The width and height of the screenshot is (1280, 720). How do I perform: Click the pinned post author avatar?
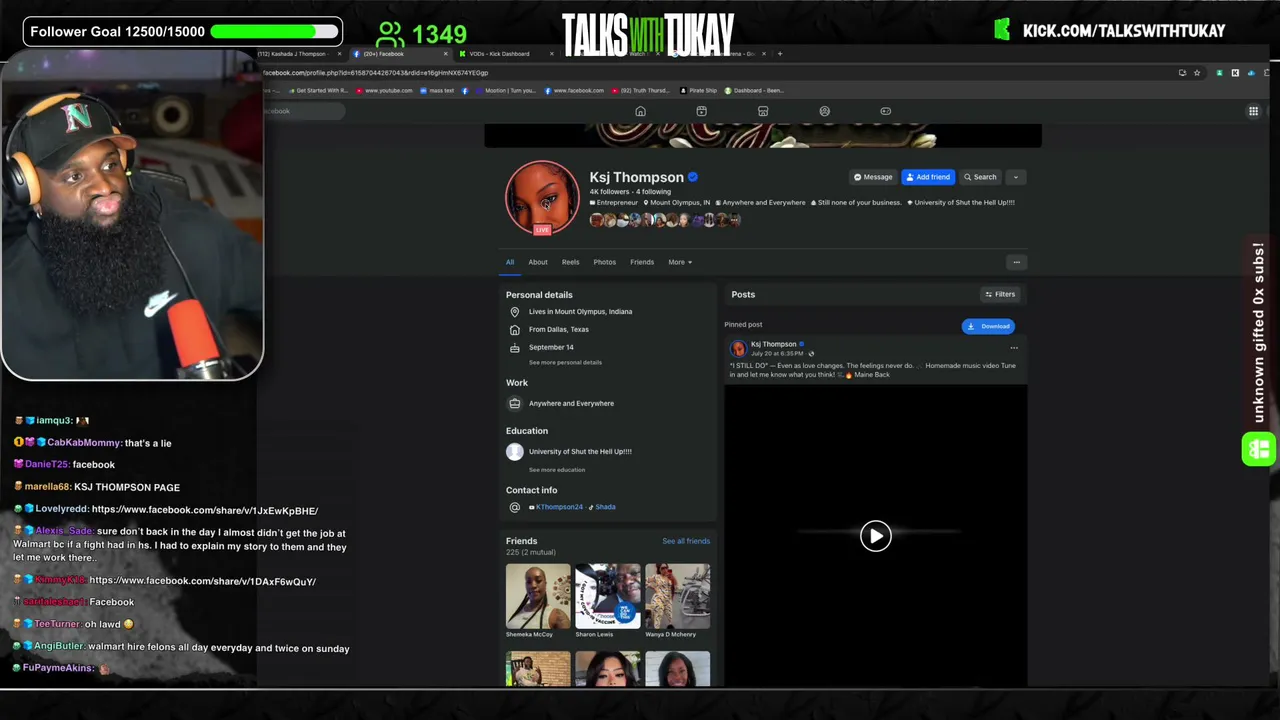click(x=738, y=348)
